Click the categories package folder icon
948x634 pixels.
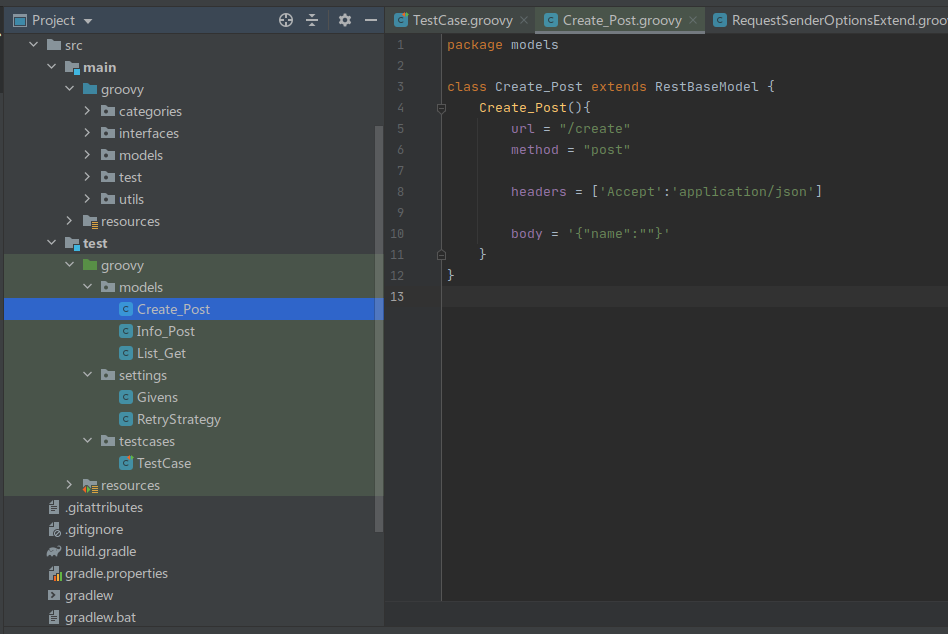pos(108,111)
